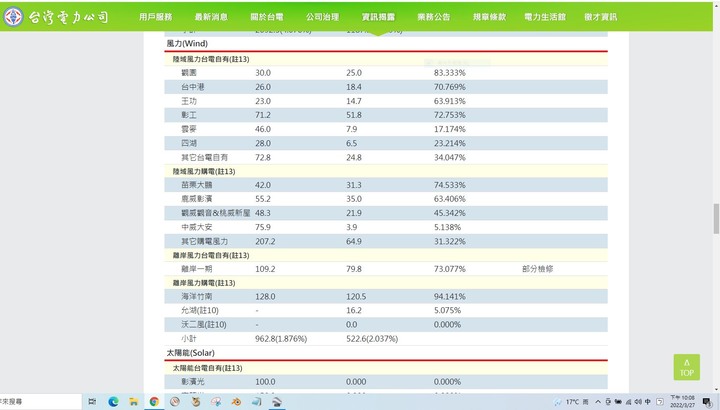This screenshot has width=720, height=410.
Task: Click the 94.141% percentage value
Action: point(450,297)
